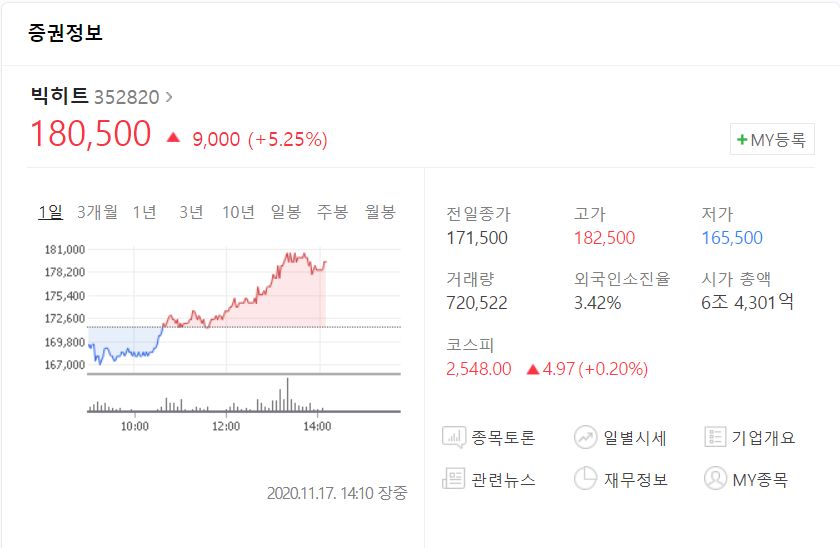Expand the chevron next to 352820
Image resolution: width=840 pixels, height=548 pixels.
click(x=169, y=97)
